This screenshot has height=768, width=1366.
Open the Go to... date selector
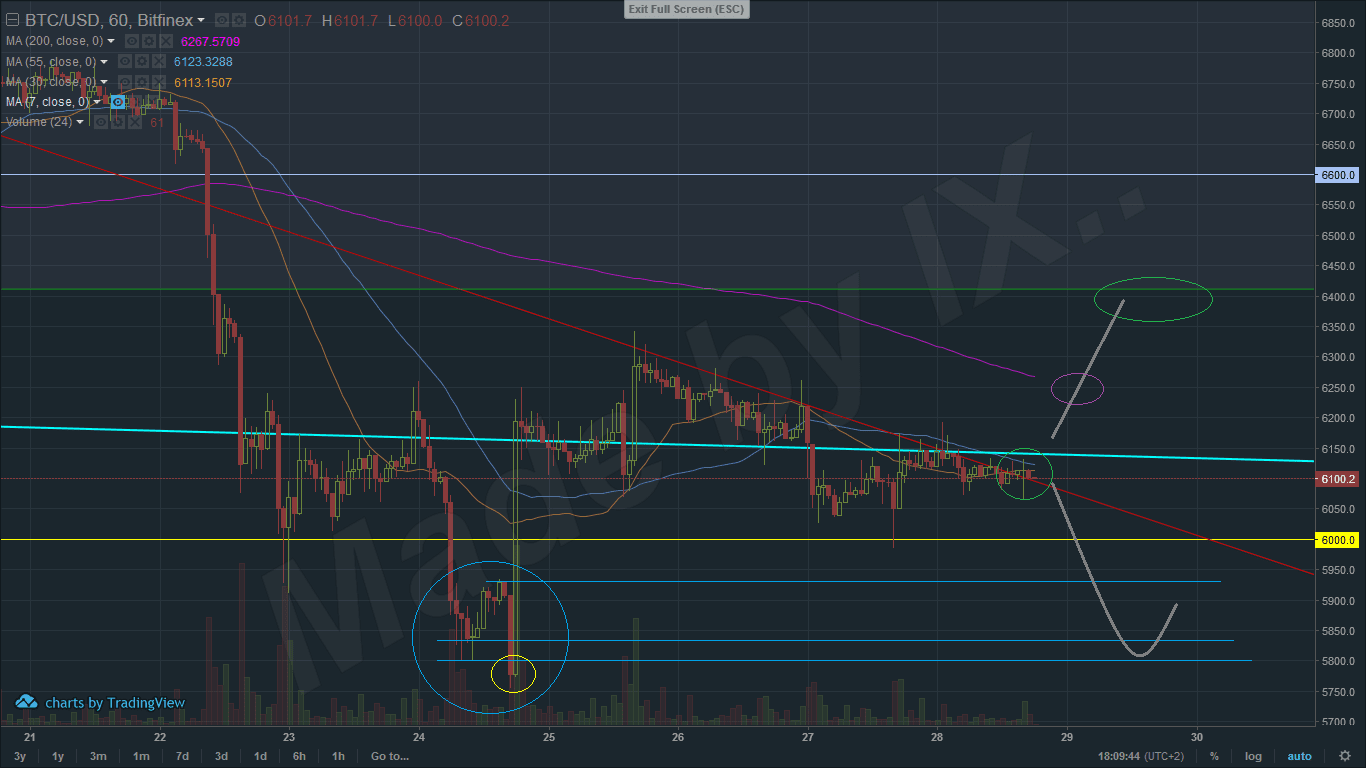point(389,756)
